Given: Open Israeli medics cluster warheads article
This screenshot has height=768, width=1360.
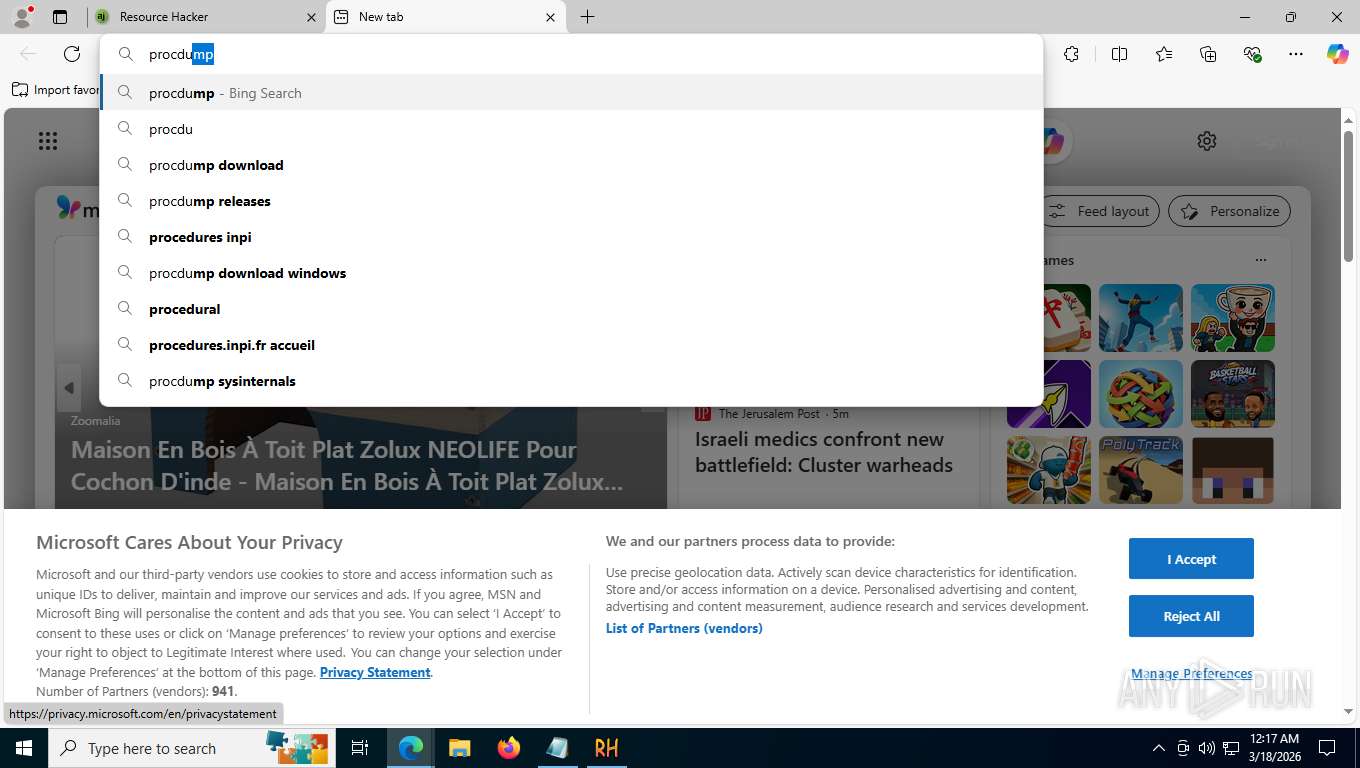Looking at the screenshot, I should pos(824,452).
